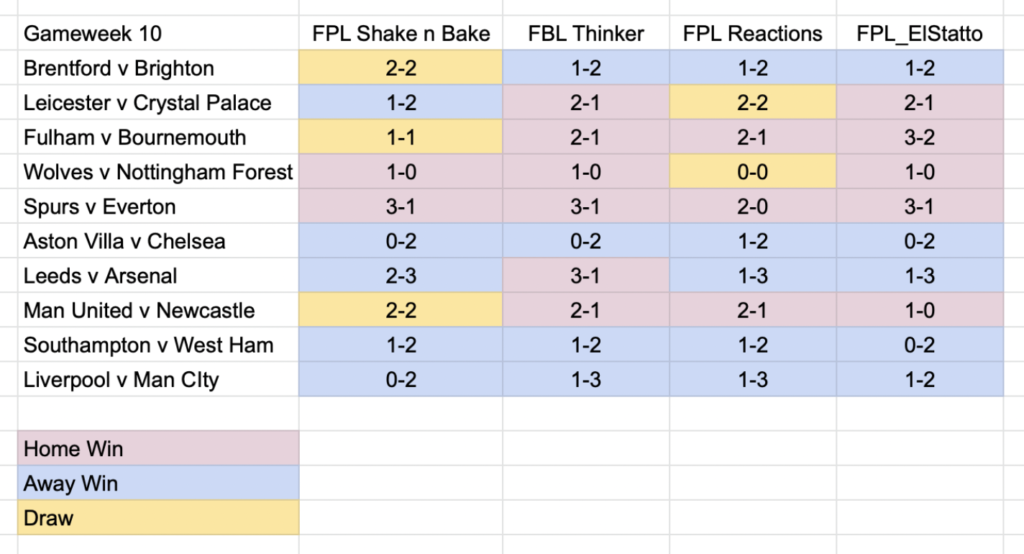Select the Brentford v Brighton row label
Viewport: 1024px width, 554px height.
(x=158, y=68)
